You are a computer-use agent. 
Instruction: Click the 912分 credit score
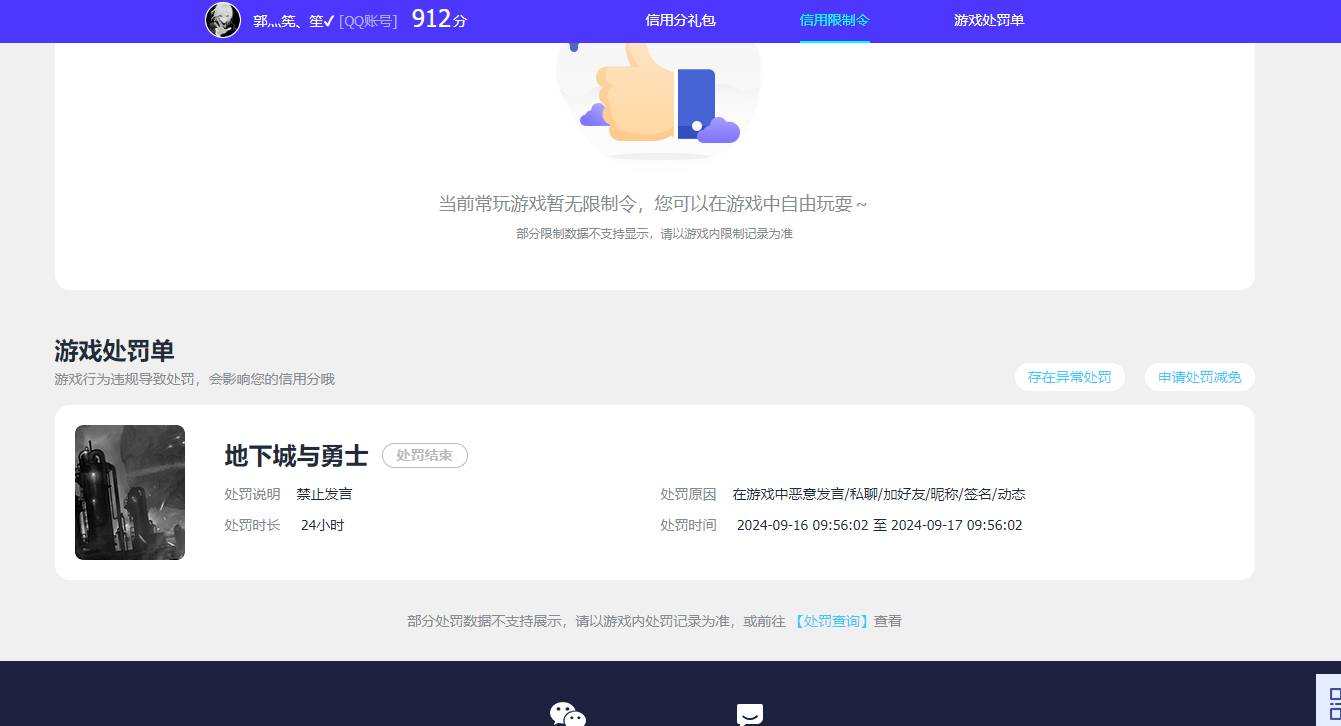point(439,19)
